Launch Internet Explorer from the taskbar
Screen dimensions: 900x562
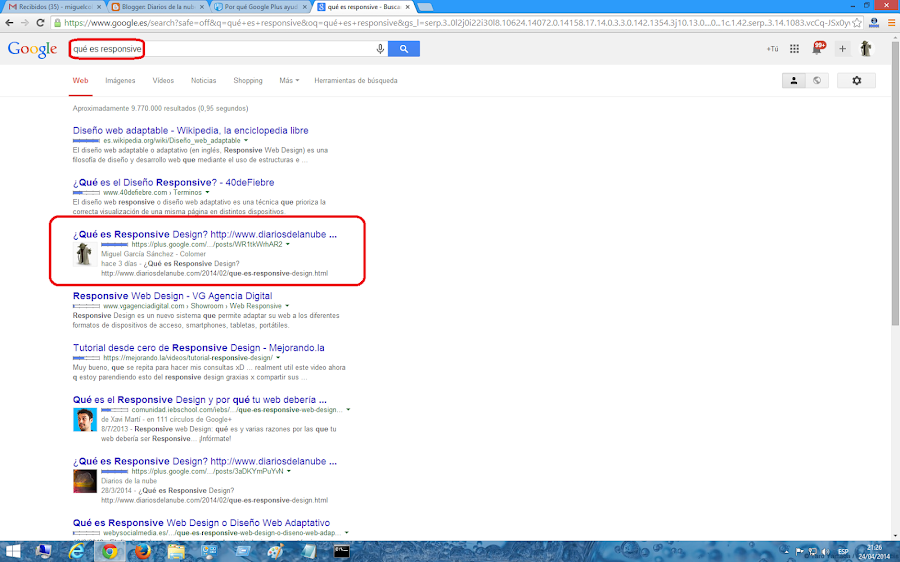click(77, 552)
